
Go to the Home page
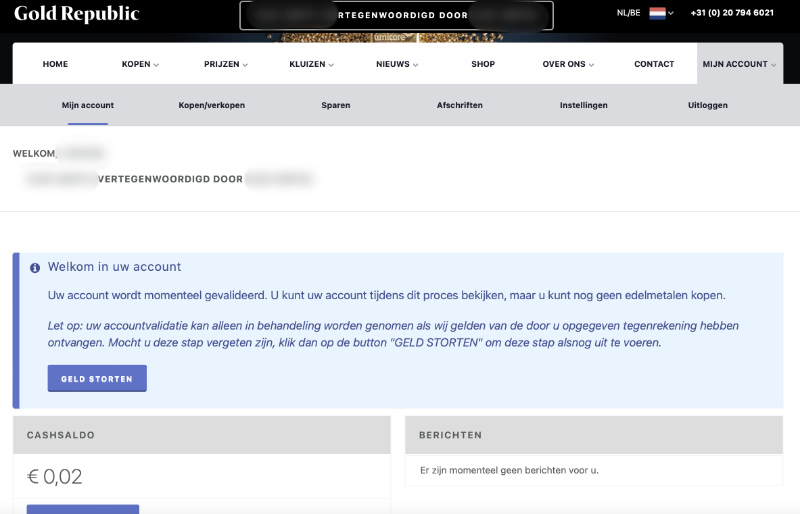[x=55, y=64]
